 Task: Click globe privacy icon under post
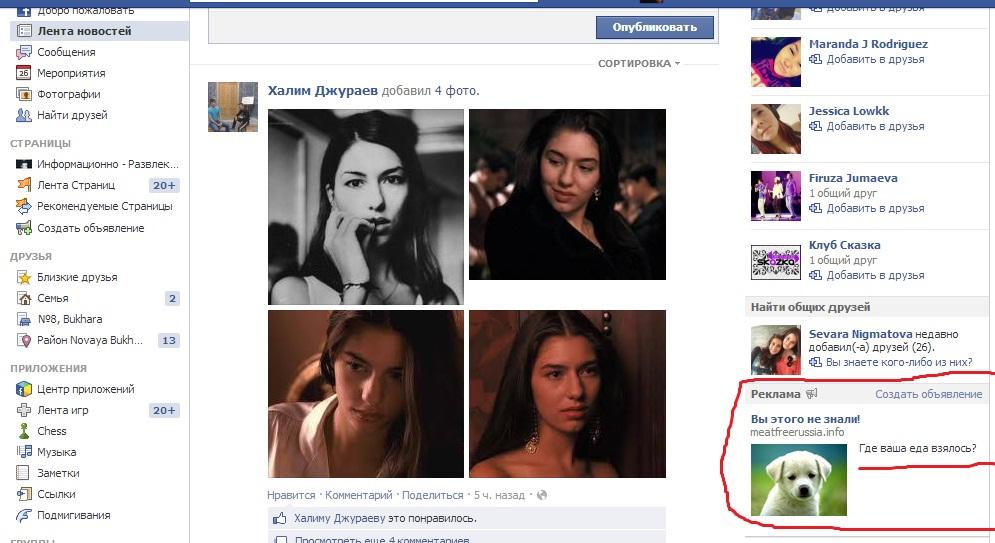coord(541,495)
